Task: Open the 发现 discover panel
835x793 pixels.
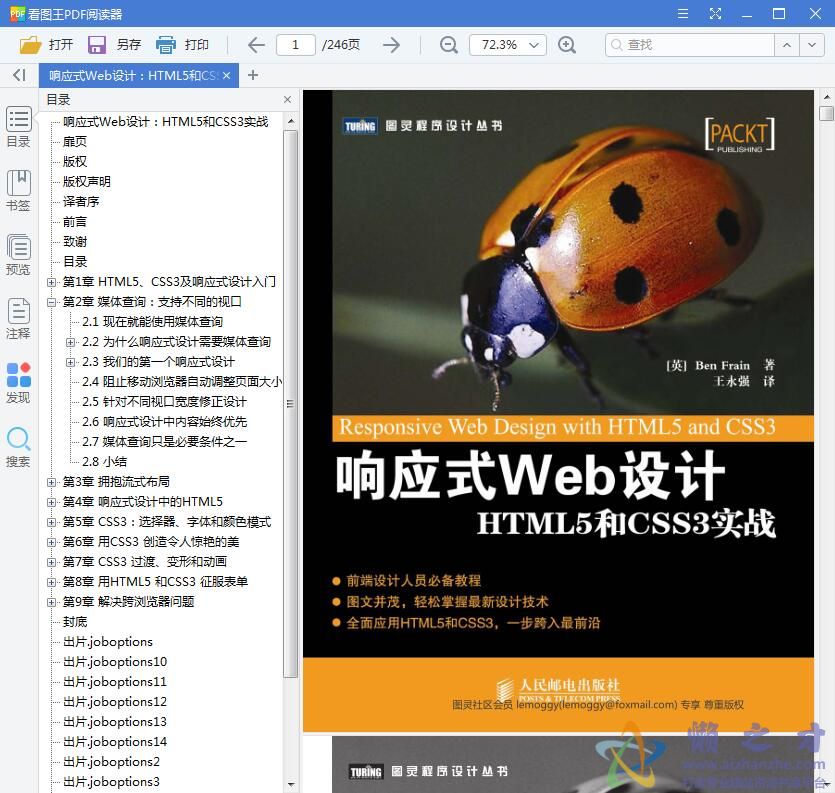Action: click(18, 382)
